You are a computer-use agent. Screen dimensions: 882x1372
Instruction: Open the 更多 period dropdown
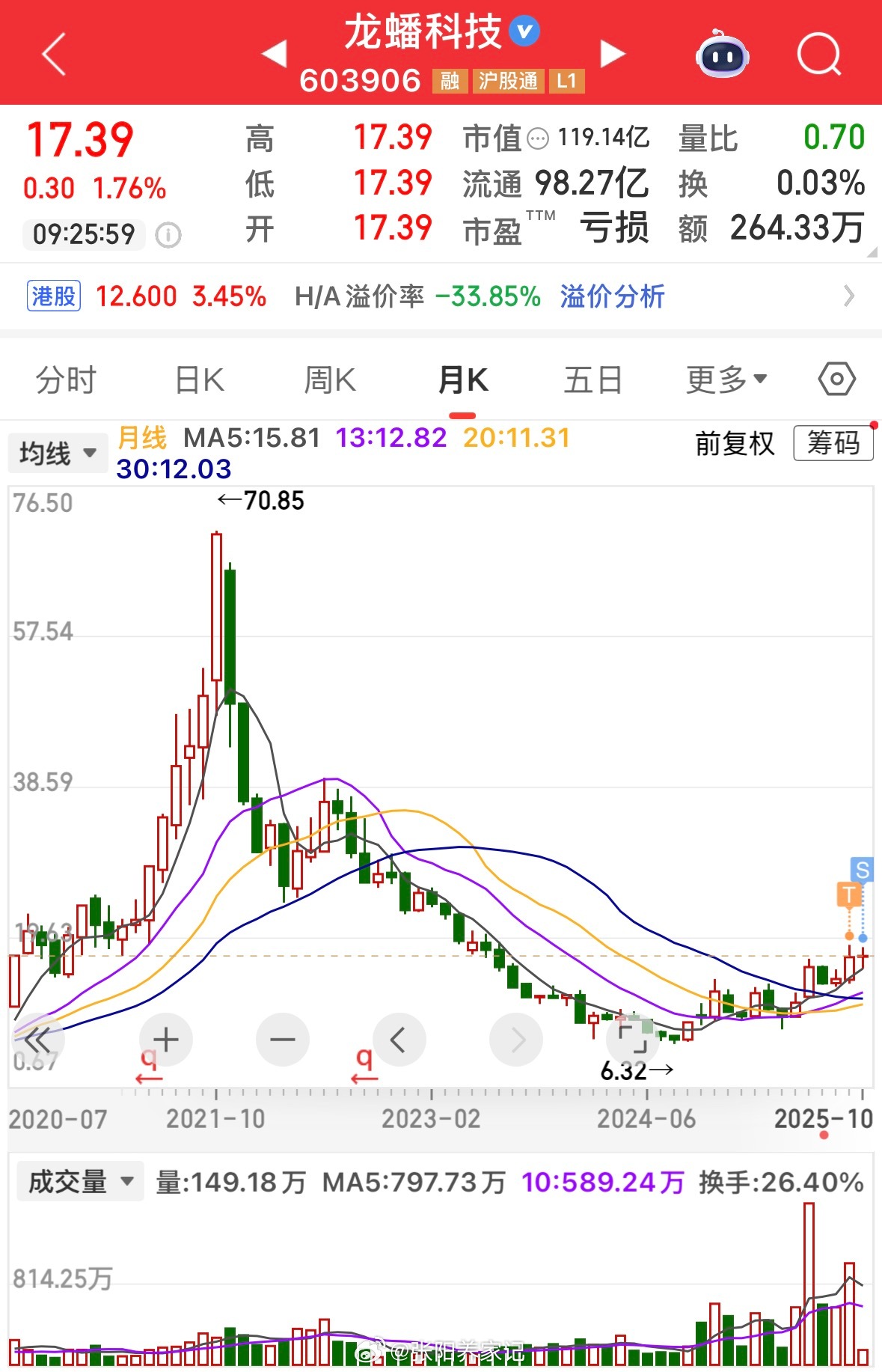coord(726,380)
